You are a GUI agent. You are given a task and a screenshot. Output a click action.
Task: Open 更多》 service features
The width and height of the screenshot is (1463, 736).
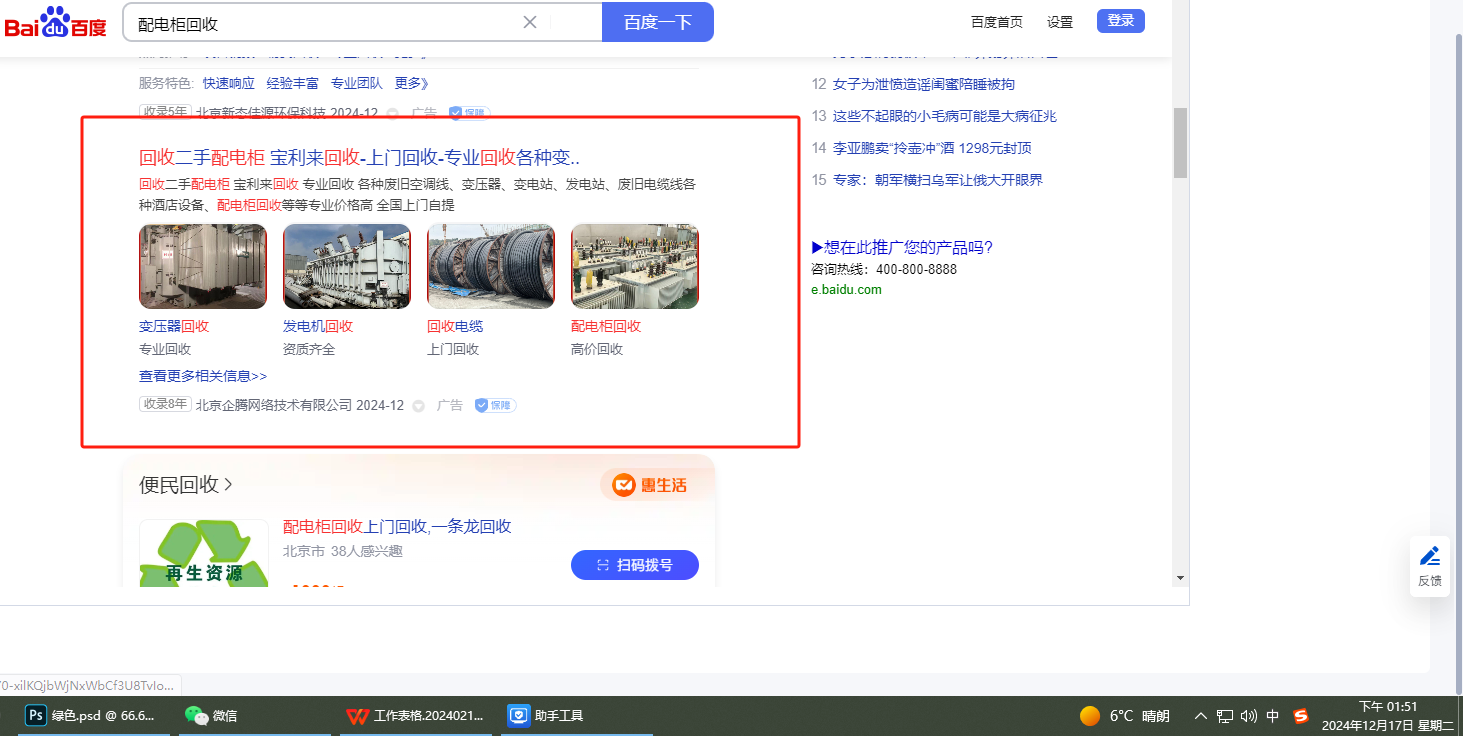[411, 83]
